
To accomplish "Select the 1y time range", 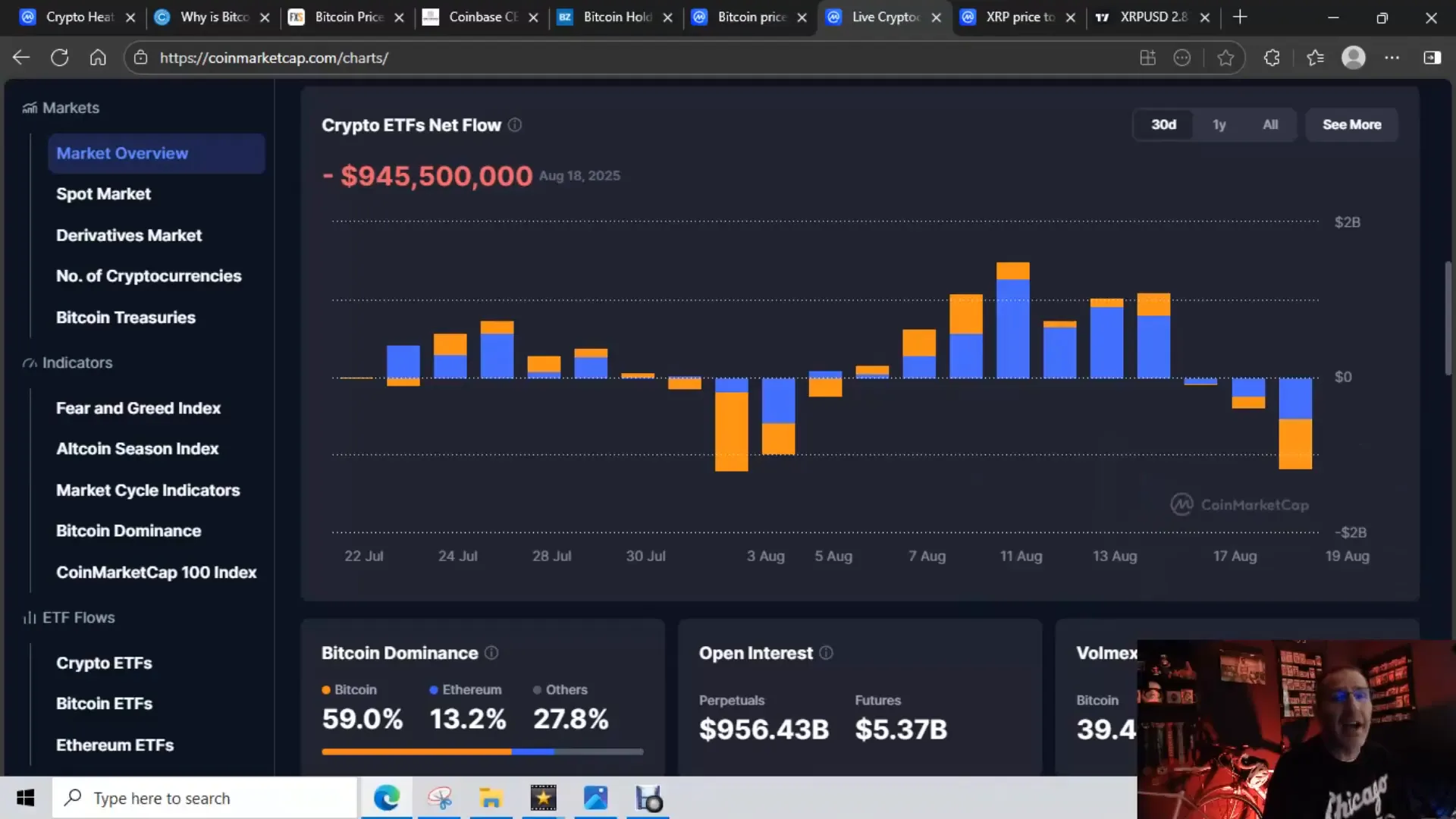I will point(1219,125).
